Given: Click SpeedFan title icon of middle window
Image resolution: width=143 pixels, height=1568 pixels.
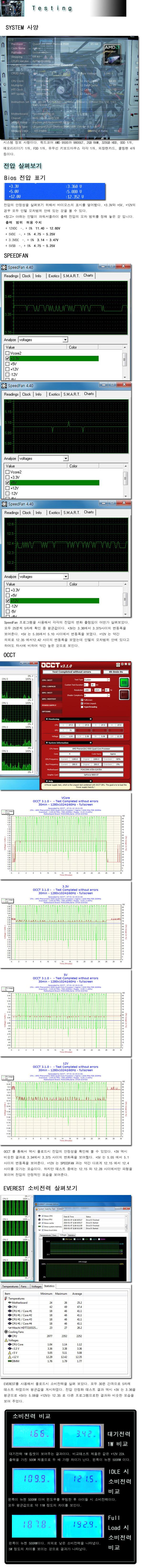Looking at the screenshot, I should [x=4, y=385].
